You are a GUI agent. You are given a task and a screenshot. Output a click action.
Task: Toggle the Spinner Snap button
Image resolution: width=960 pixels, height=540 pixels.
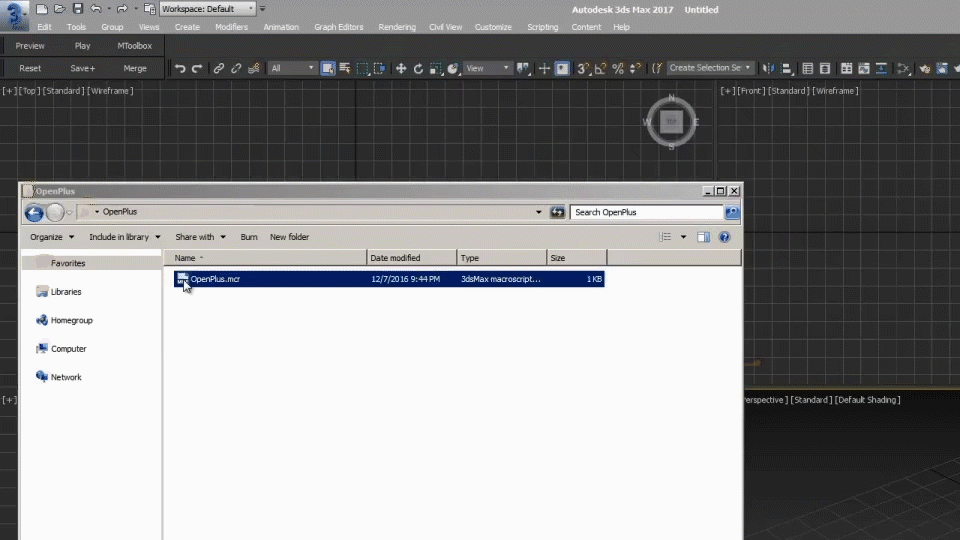tap(635, 69)
